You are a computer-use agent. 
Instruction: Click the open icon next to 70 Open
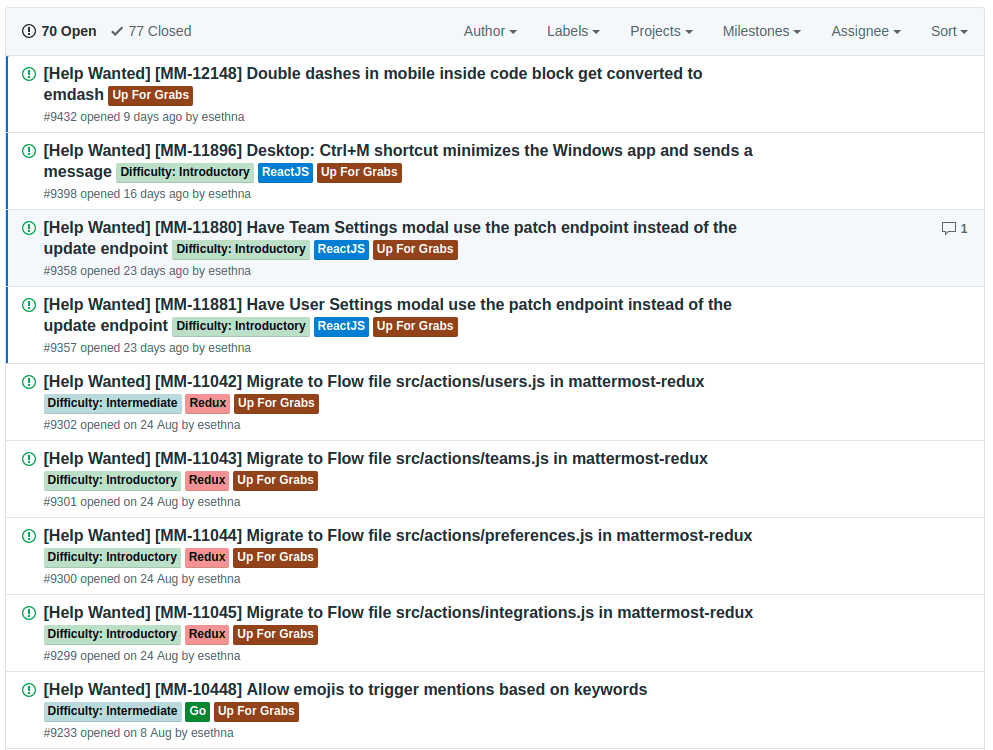point(28,31)
